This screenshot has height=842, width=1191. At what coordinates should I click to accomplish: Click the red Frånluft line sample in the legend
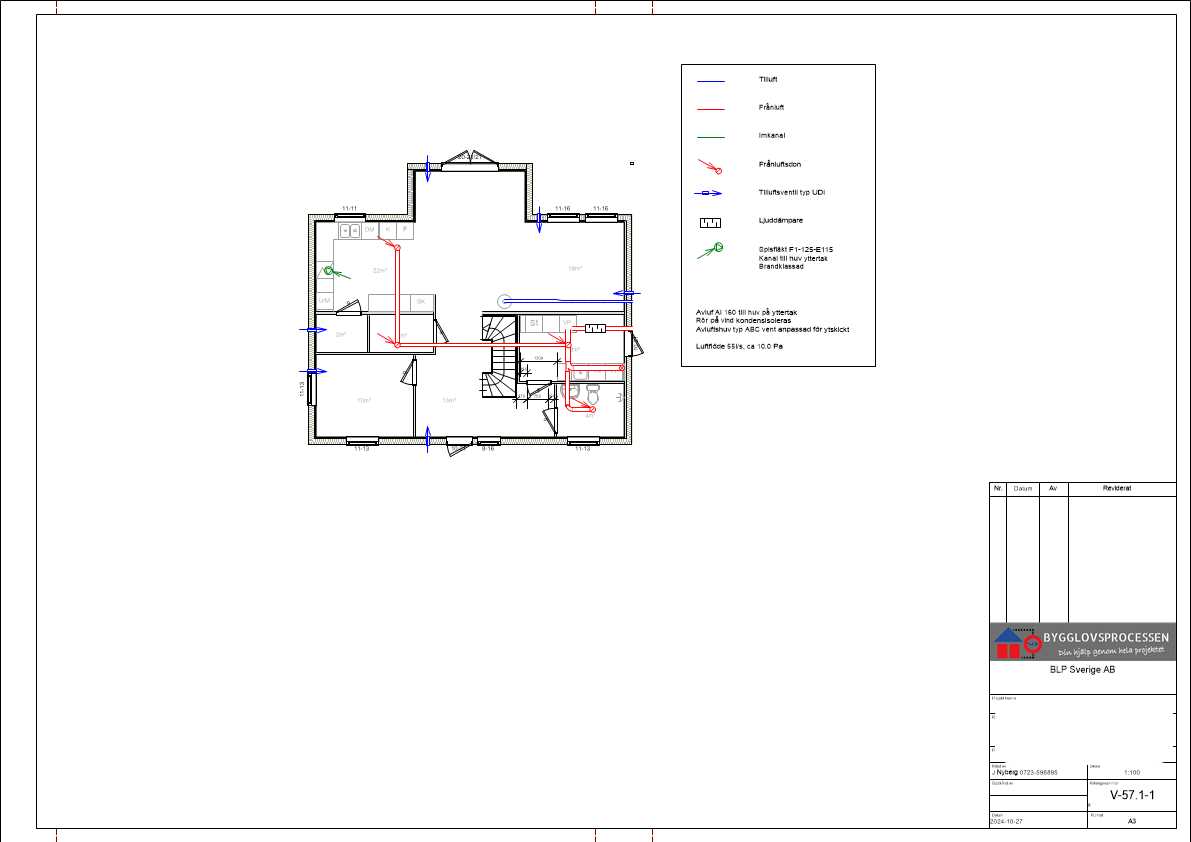click(x=711, y=109)
